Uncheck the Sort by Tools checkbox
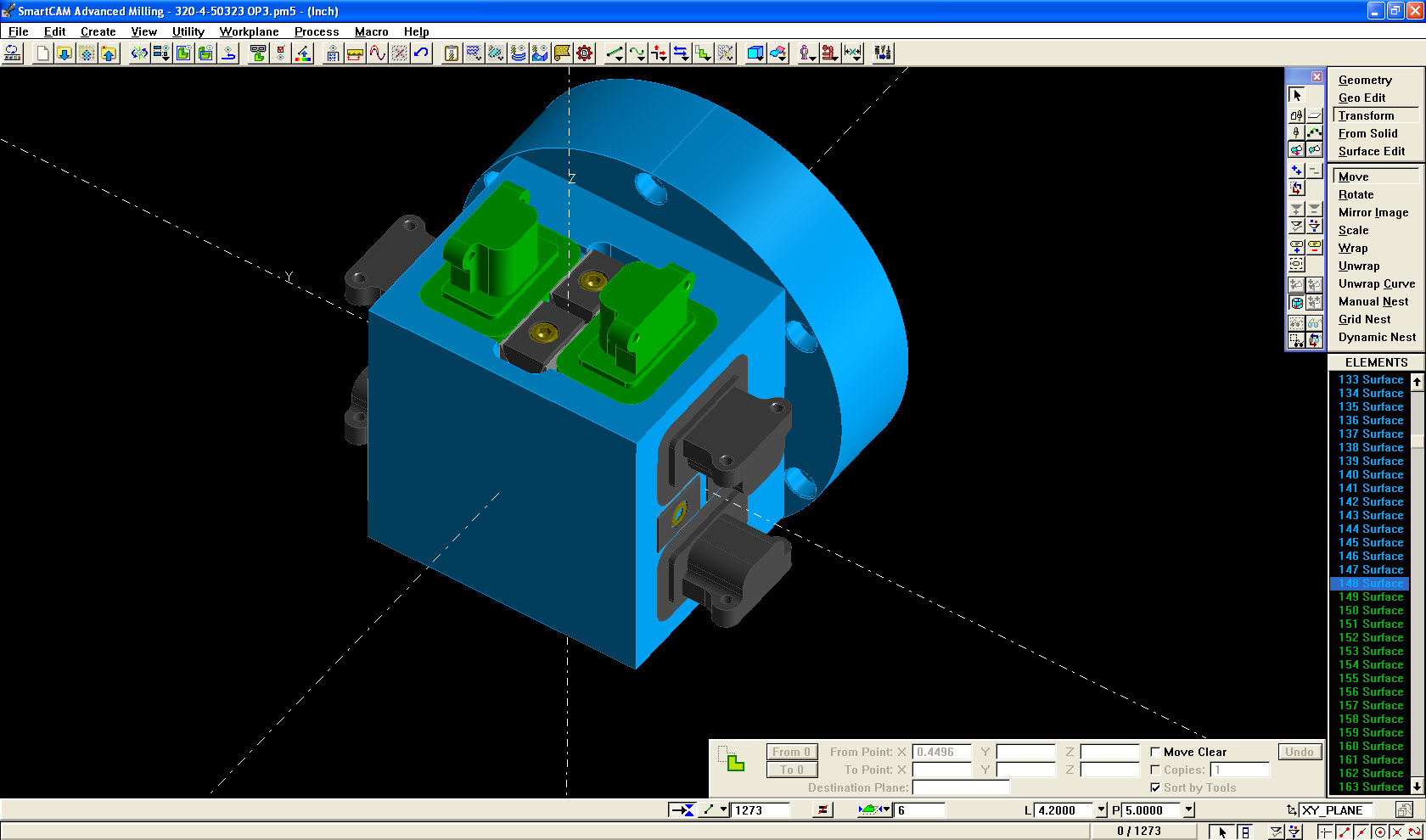Viewport: 1426px width, 840px height. tap(1155, 787)
